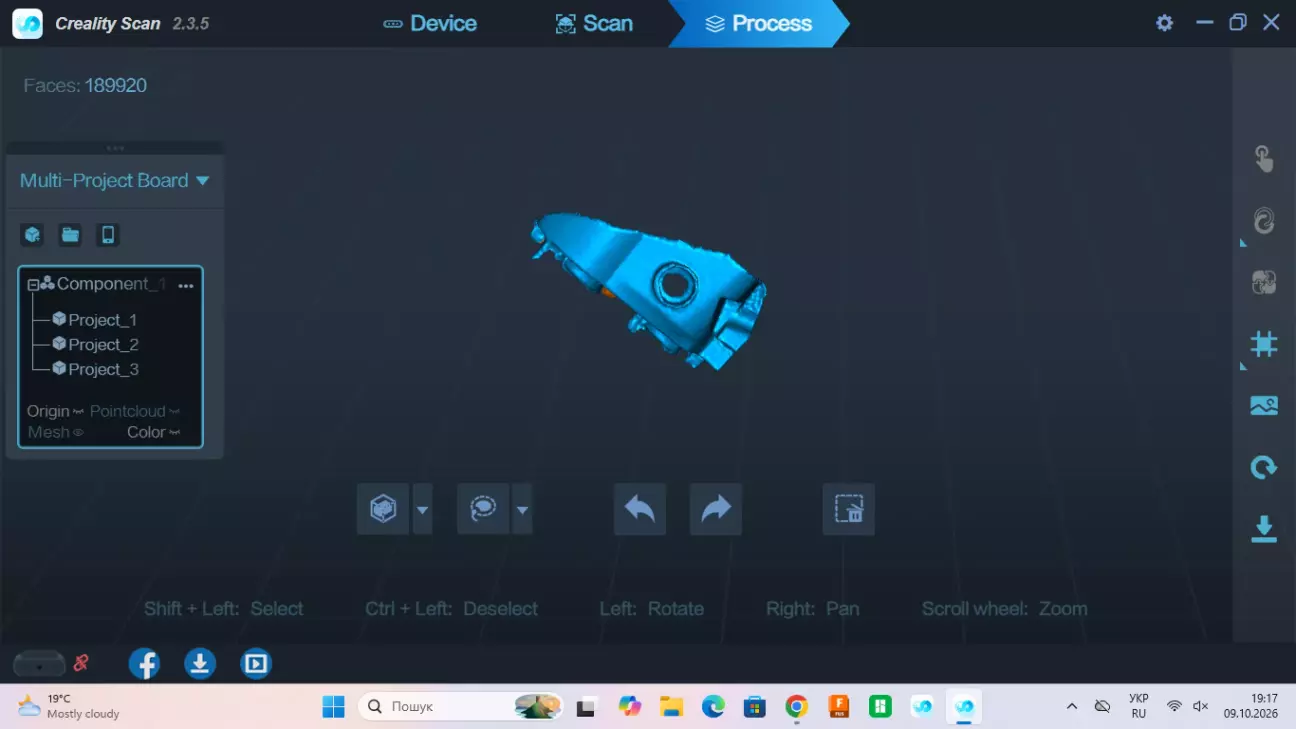Click the Faces count value 189920
1296x729 pixels.
click(116, 85)
